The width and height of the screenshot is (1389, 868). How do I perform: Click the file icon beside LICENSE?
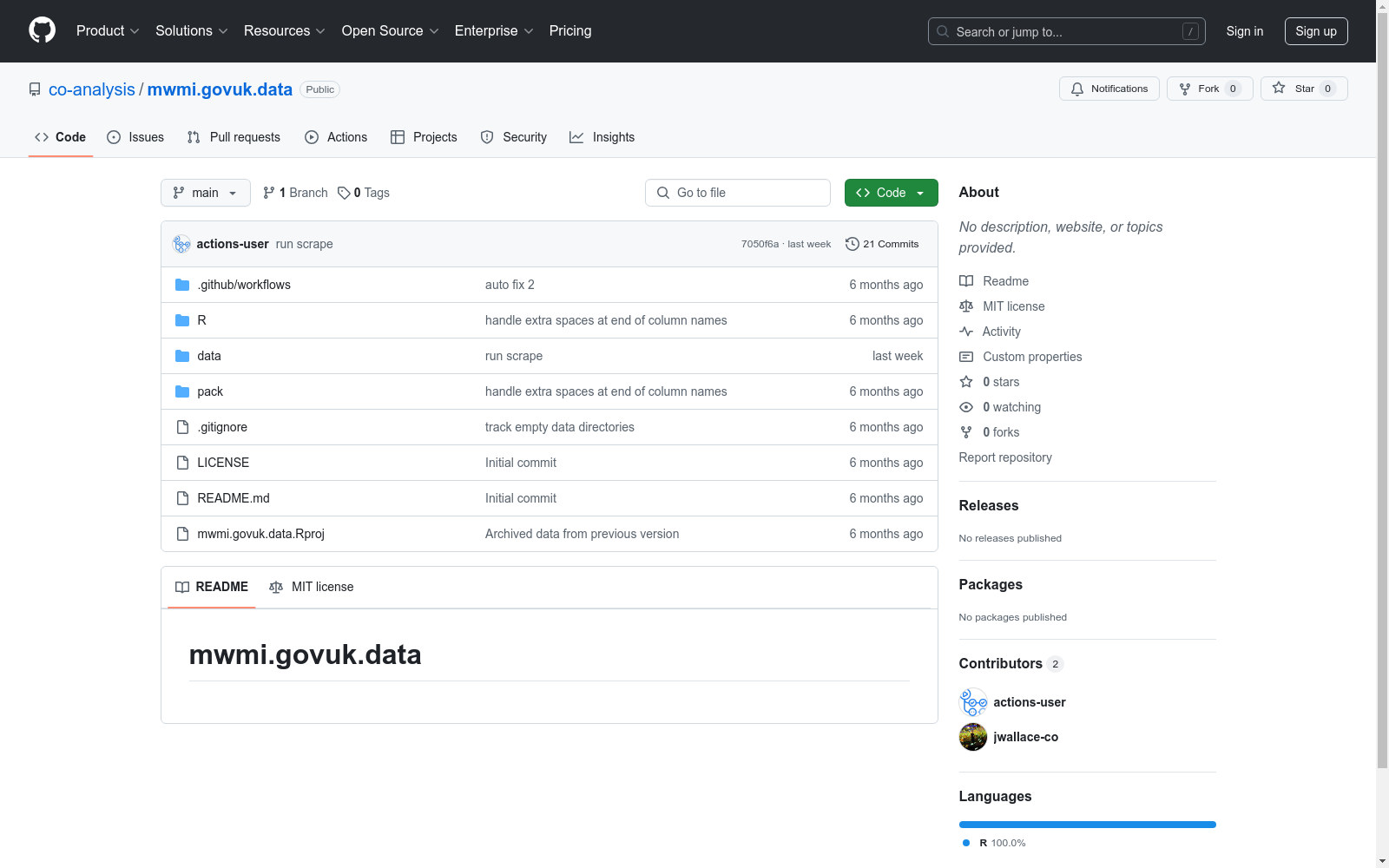(182, 463)
